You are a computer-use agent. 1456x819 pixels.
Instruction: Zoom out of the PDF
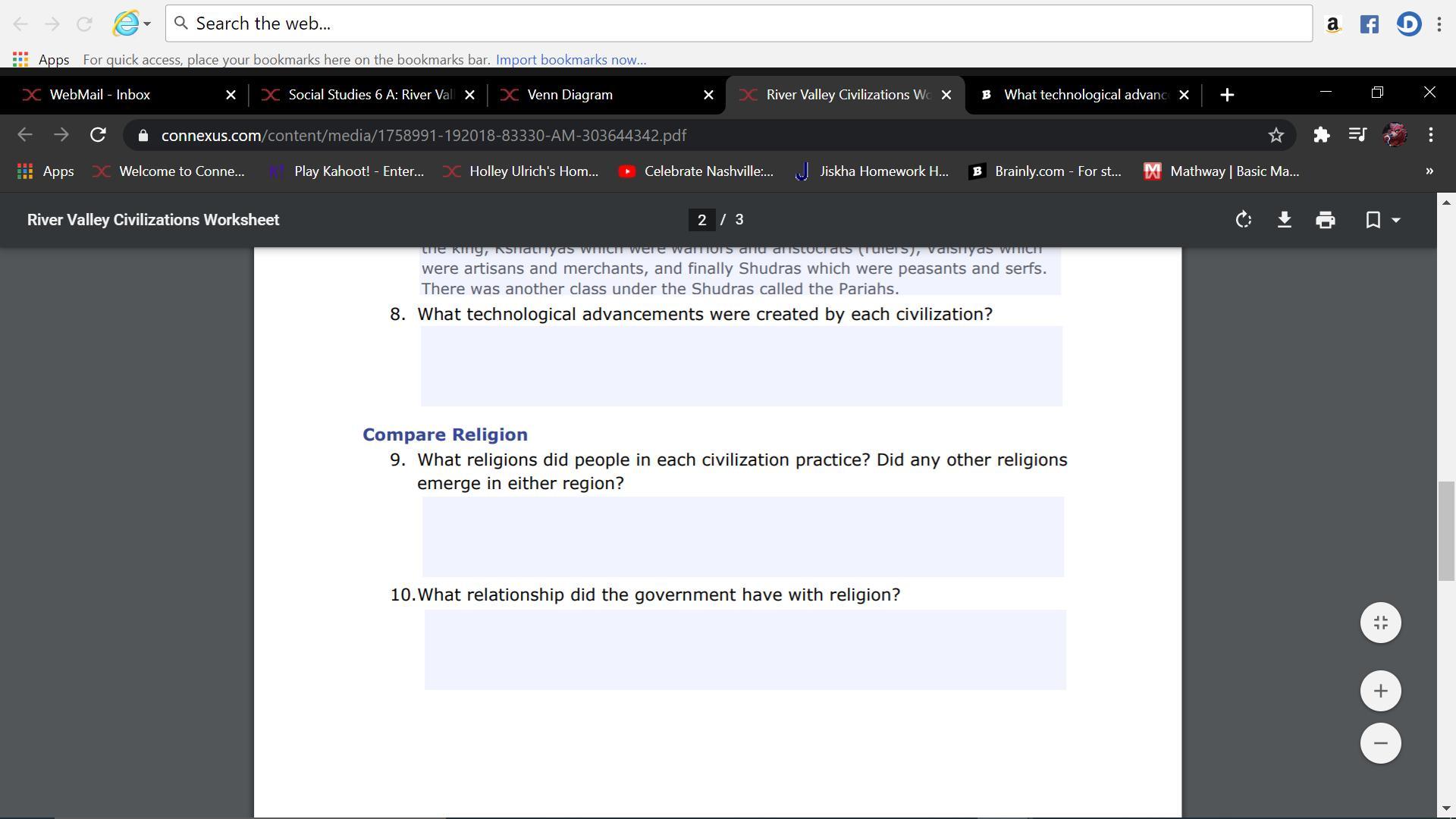pyautogui.click(x=1380, y=743)
